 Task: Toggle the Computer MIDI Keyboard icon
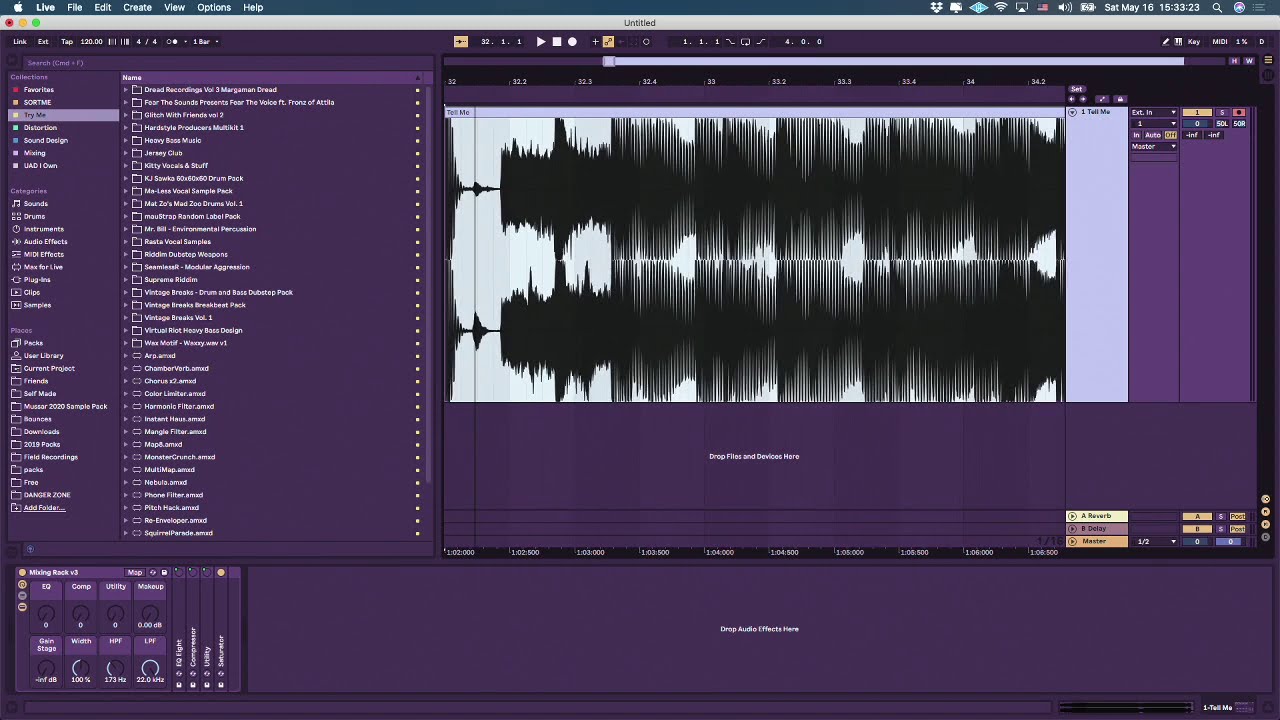coord(1179,42)
